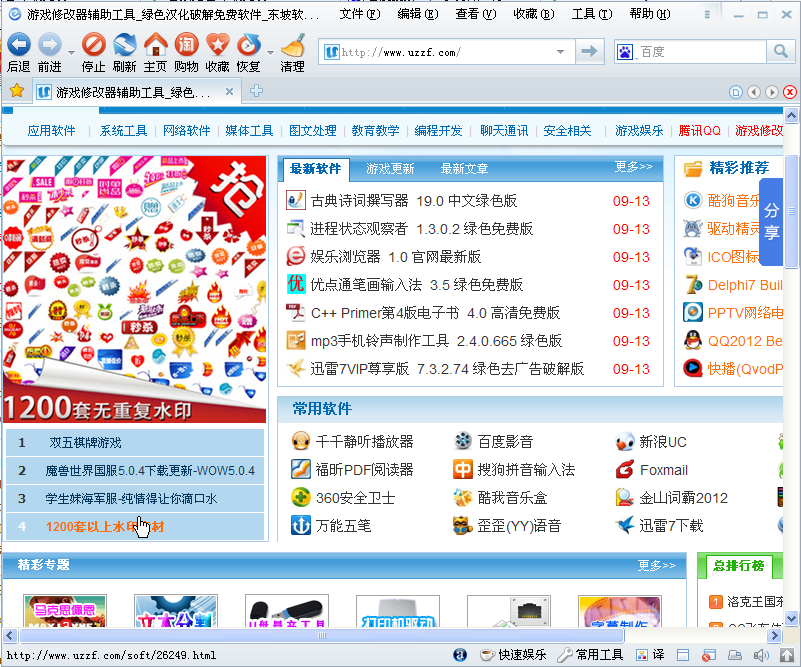Open the 应用软件 category link
Screen dimensions: 801x667
[51, 131]
